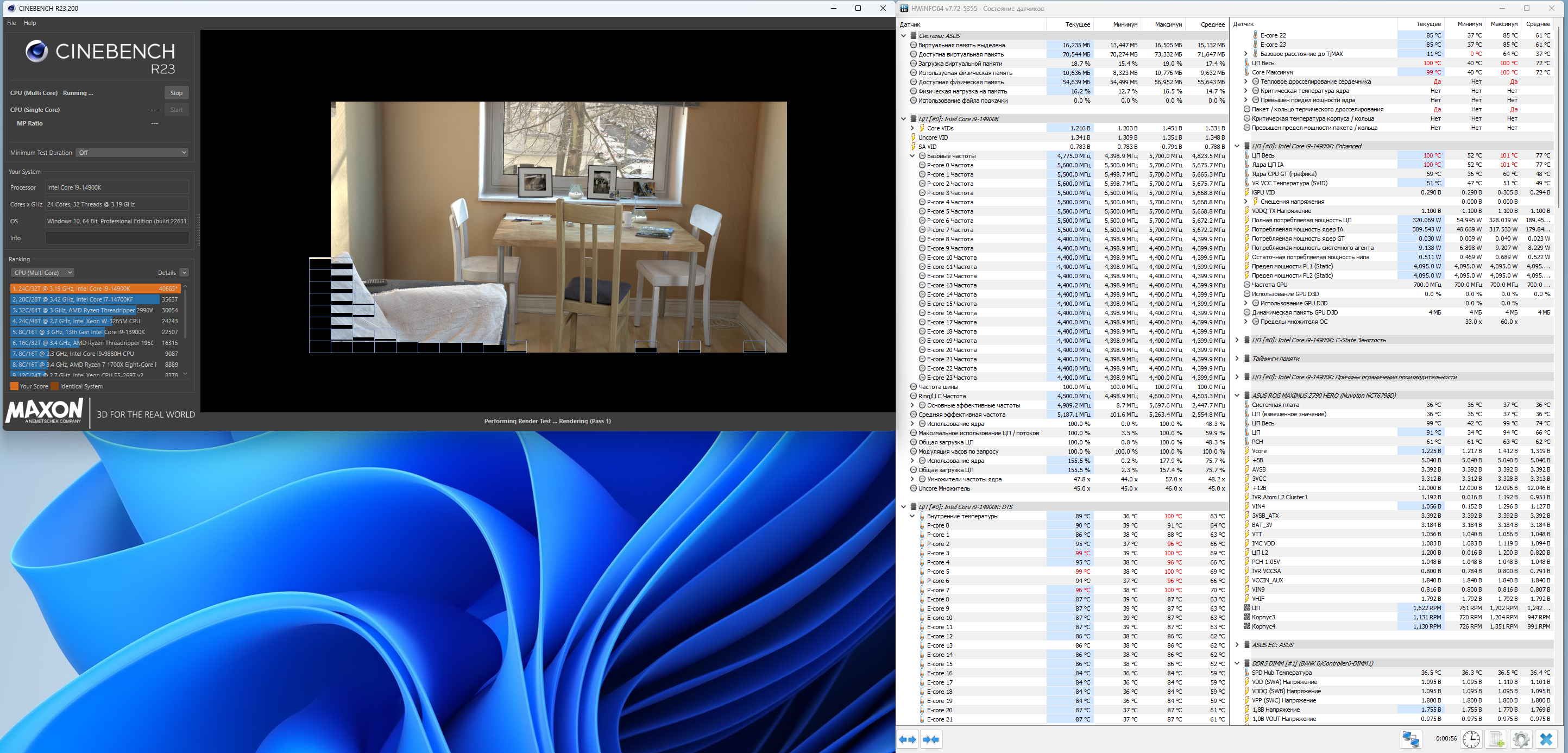Viewport: 1568px width, 753px height.
Task: Click the clock reset timer icon
Action: pos(1471,739)
